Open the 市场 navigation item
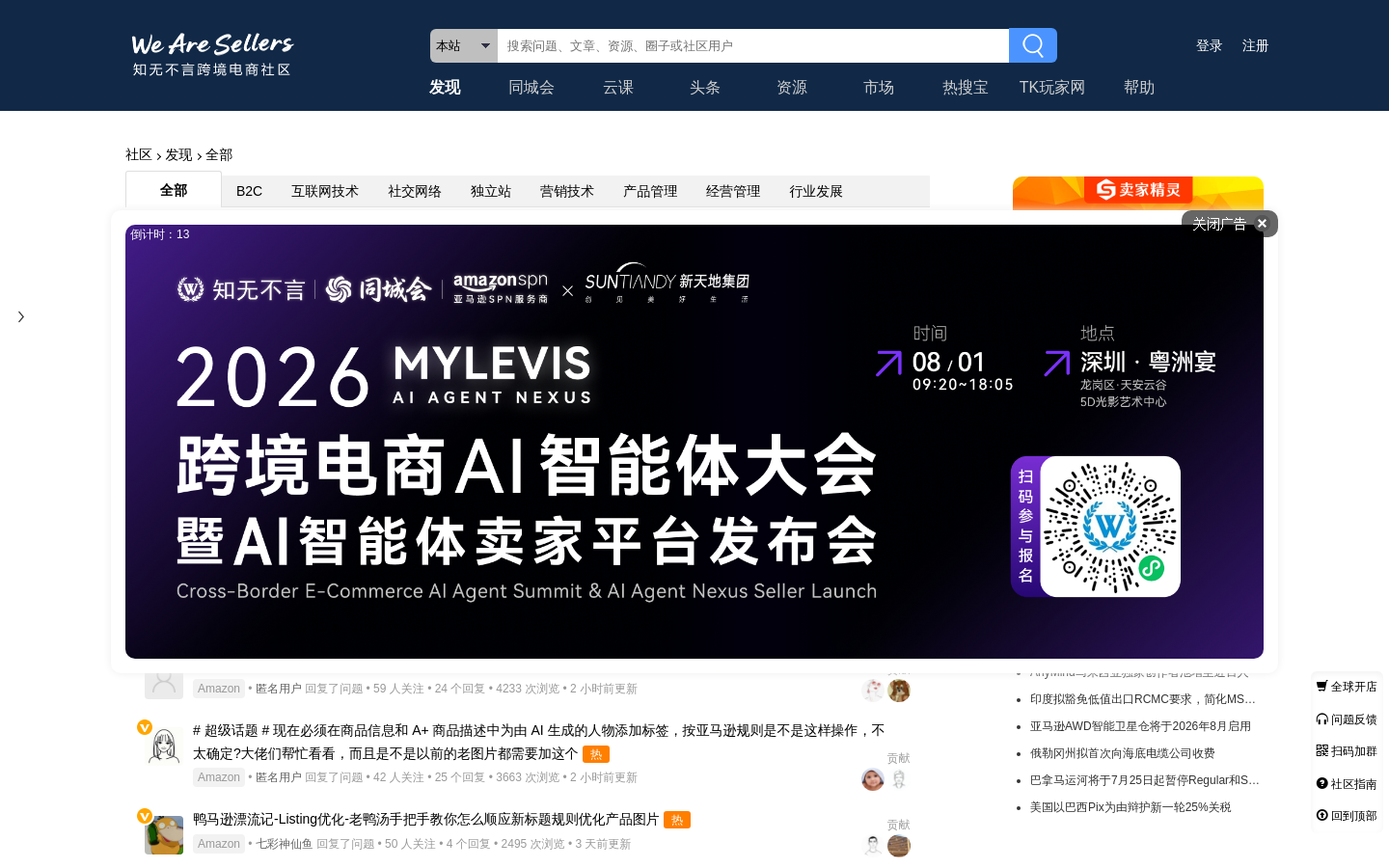 tap(879, 87)
